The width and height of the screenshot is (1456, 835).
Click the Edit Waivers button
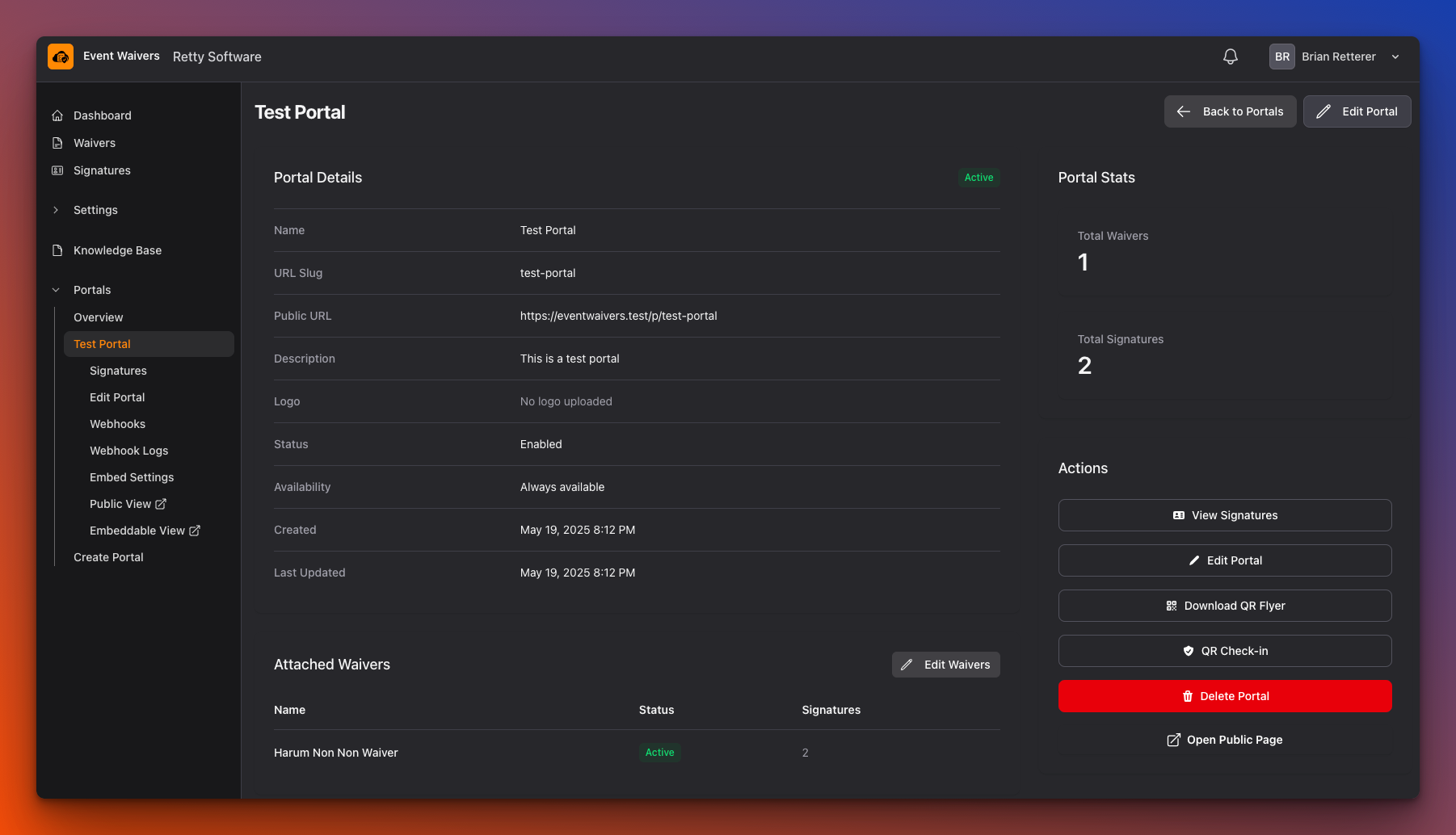(x=945, y=665)
